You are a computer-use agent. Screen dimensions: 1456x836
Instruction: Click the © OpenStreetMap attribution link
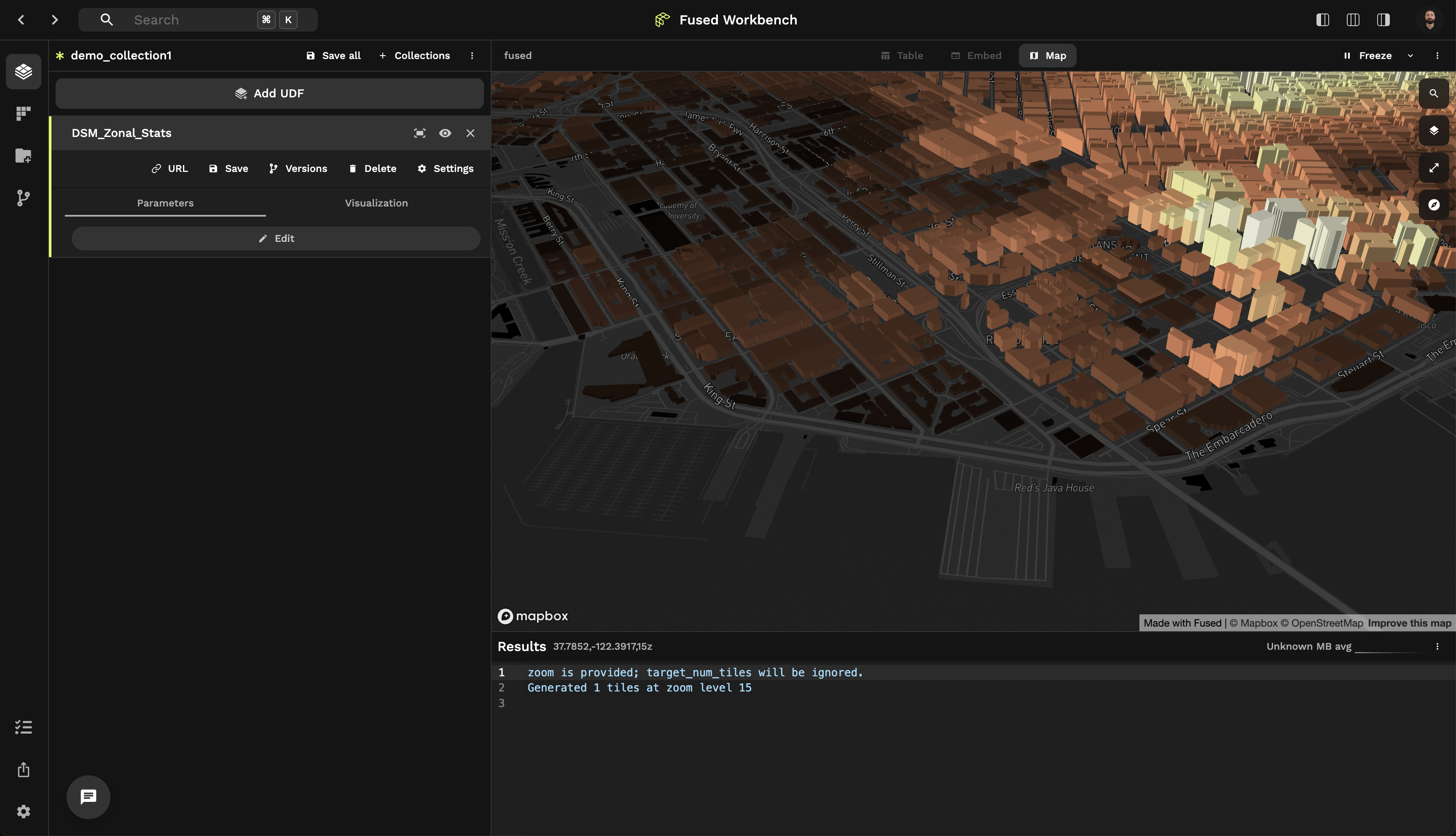pyautogui.click(x=1322, y=624)
